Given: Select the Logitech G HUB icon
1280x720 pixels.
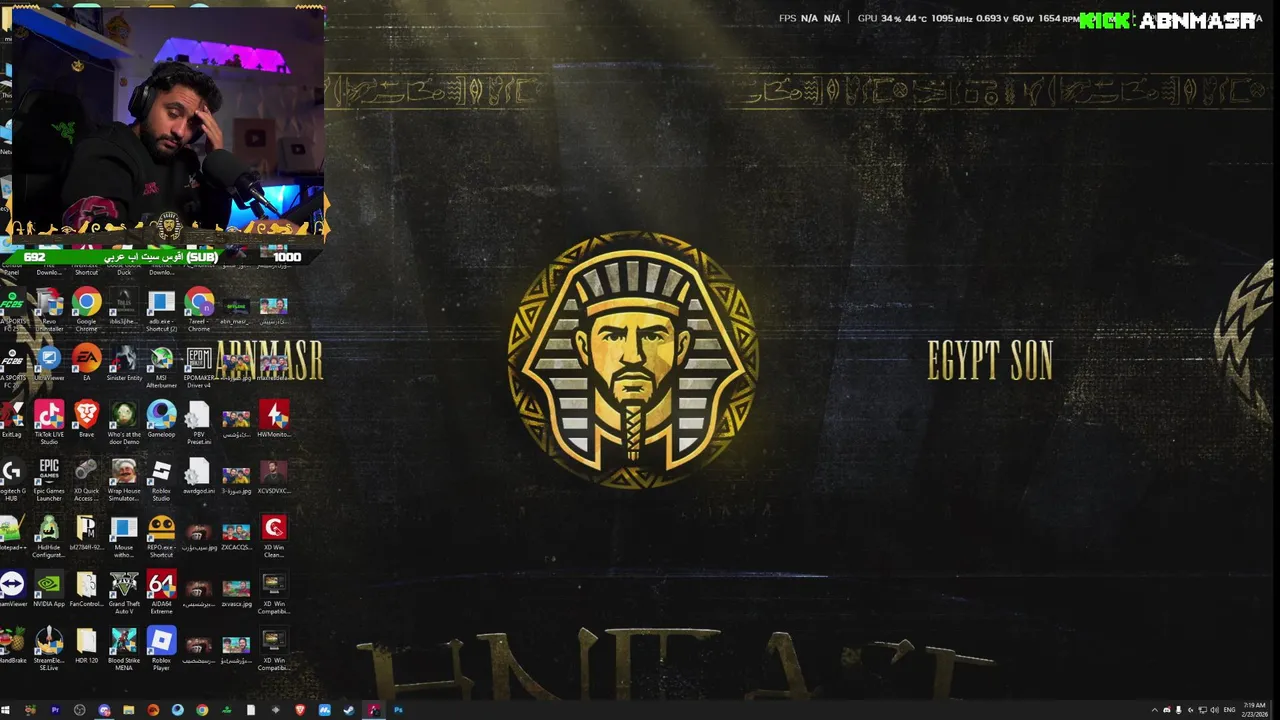Looking at the screenshot, I should (x=11, y=479).
